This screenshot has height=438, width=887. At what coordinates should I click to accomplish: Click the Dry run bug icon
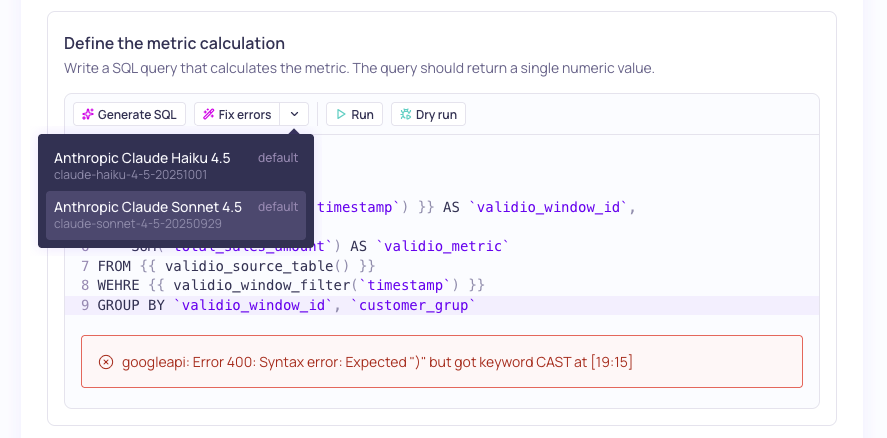pos(405,115)
